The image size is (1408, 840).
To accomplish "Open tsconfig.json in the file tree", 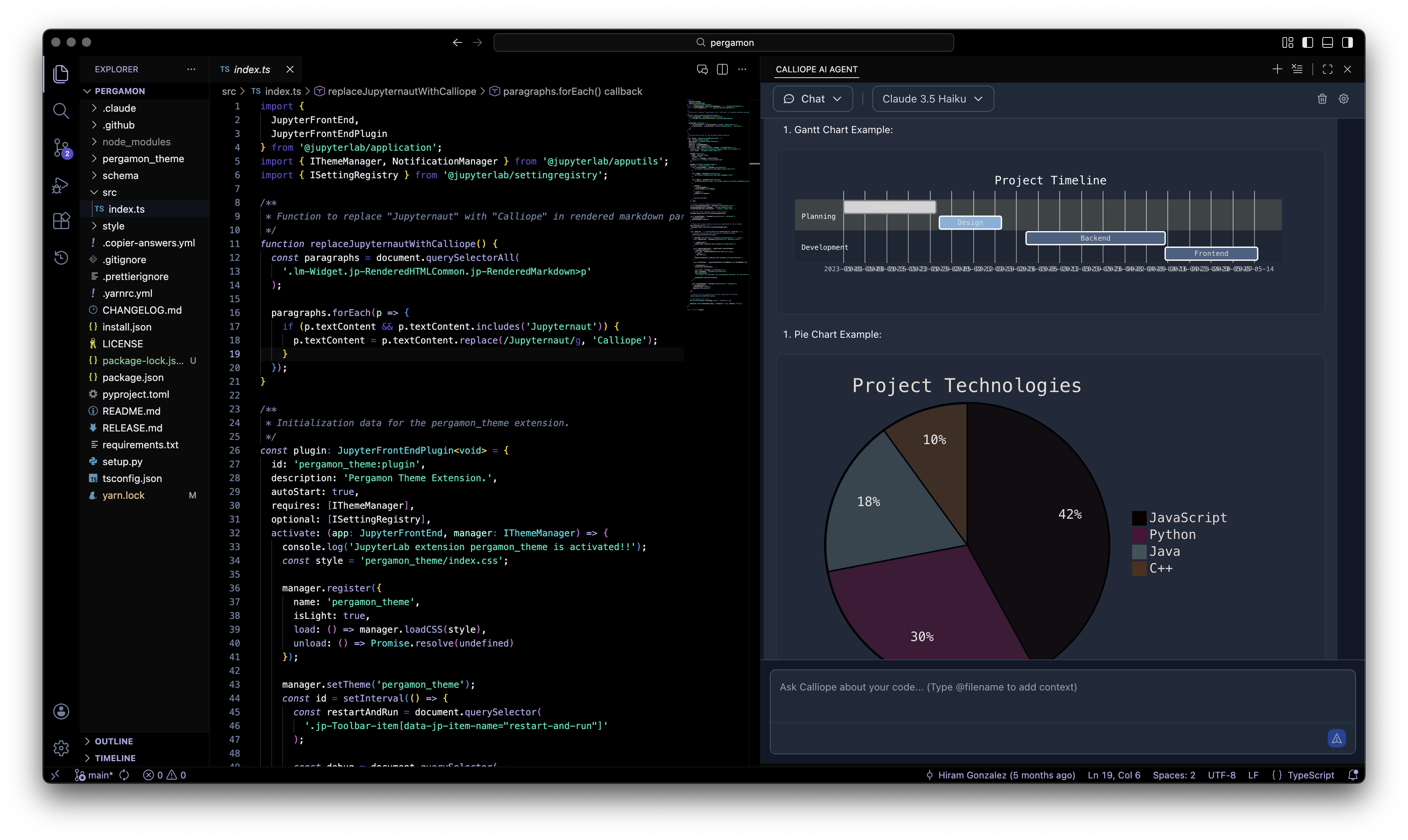I will click(x=145, y=478).
